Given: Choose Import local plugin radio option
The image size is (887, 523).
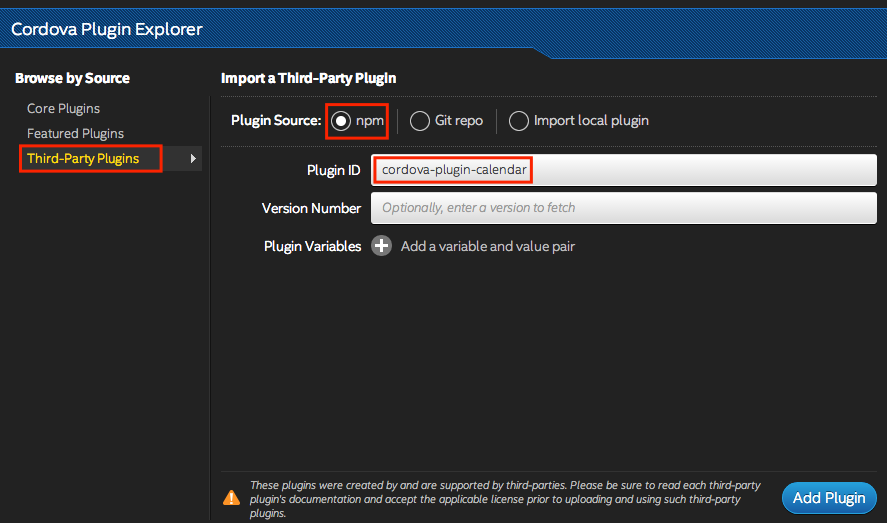Looking at the screenshot, I should (x=519, y=121).
